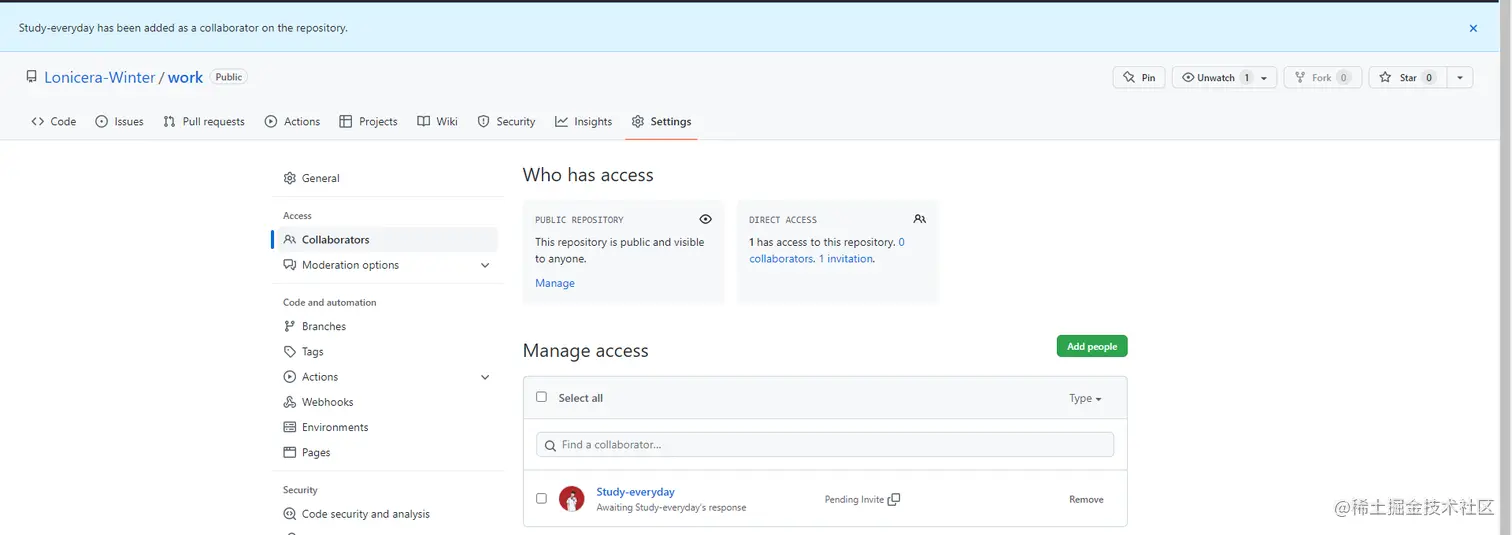Click the Find a collaborator search field

pyautogui.click(x=825, y=445)
